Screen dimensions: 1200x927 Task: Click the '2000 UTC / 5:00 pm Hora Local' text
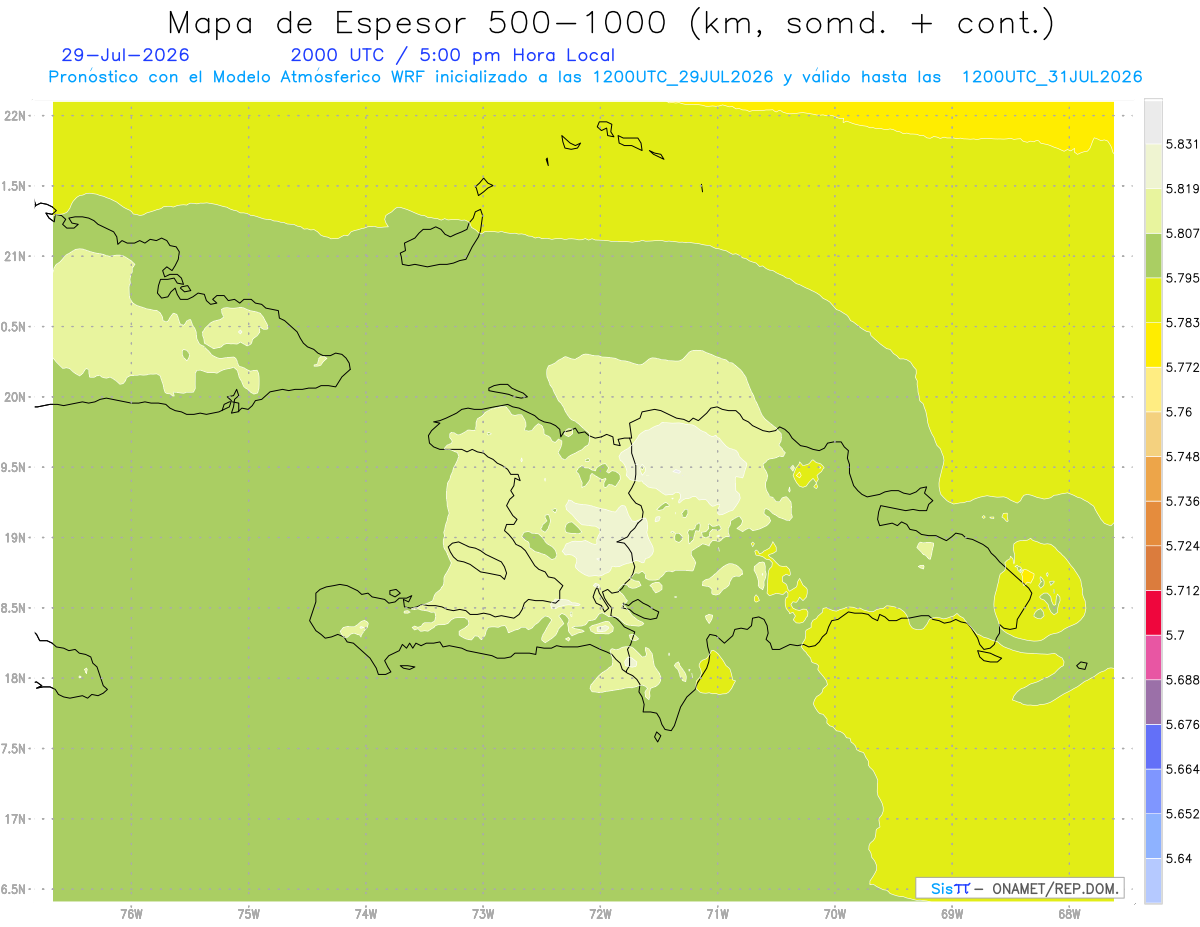coord(453,56)
